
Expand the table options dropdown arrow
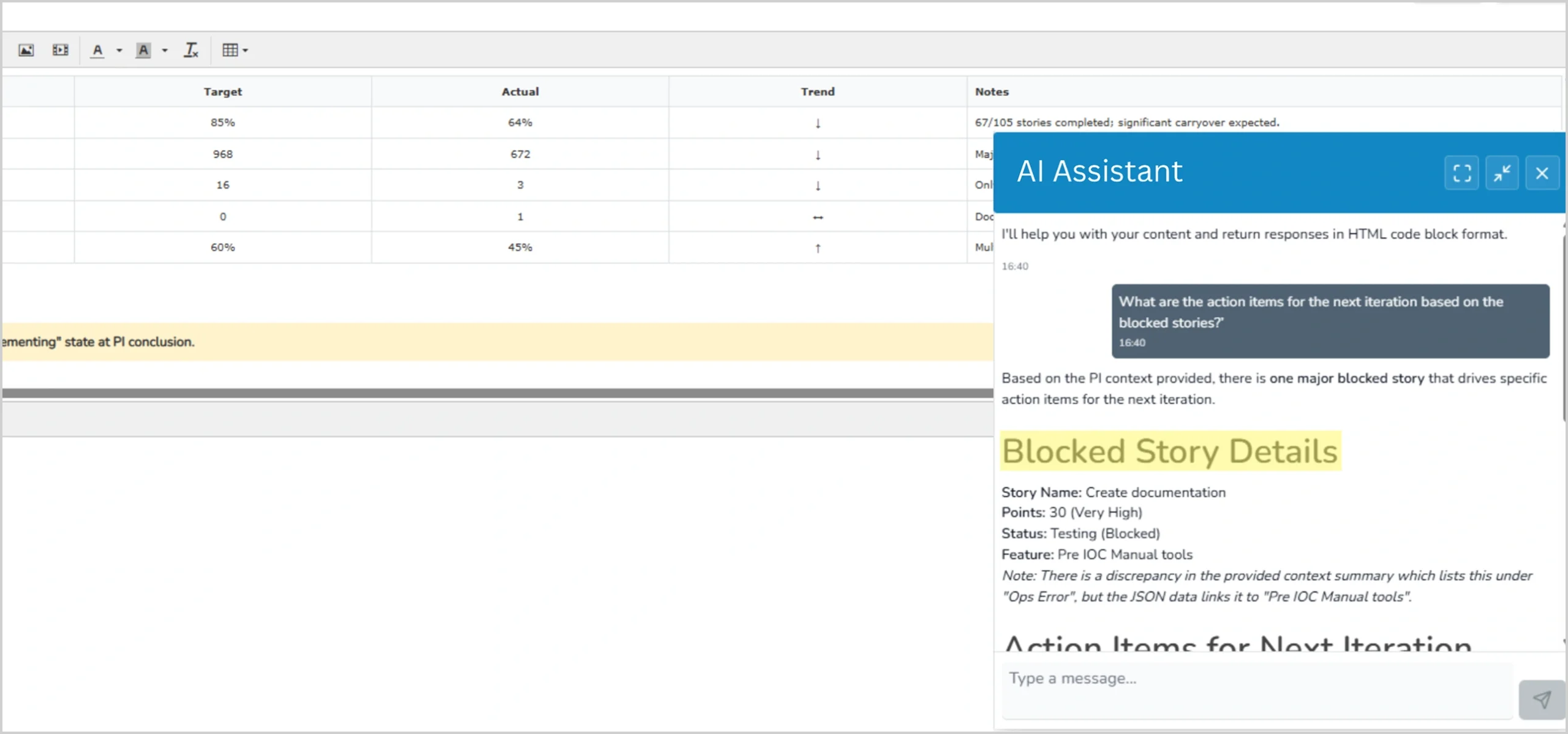point(246,51)
